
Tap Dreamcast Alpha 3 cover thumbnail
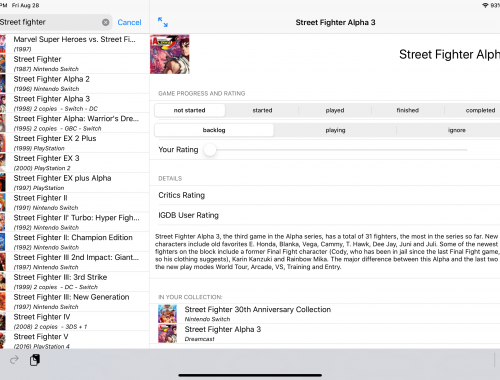click(167, 333)
